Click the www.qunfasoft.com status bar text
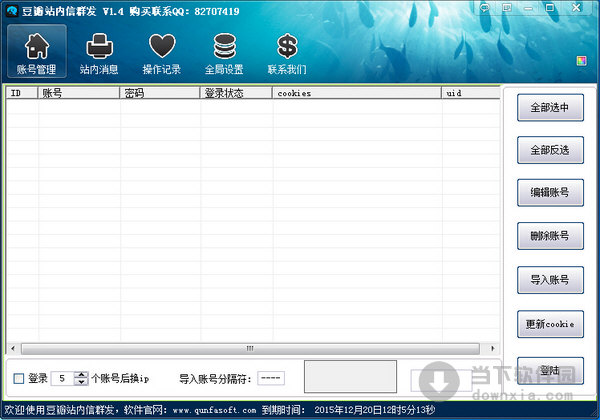This screenshot has height=420, width=600. coord(214,410)
